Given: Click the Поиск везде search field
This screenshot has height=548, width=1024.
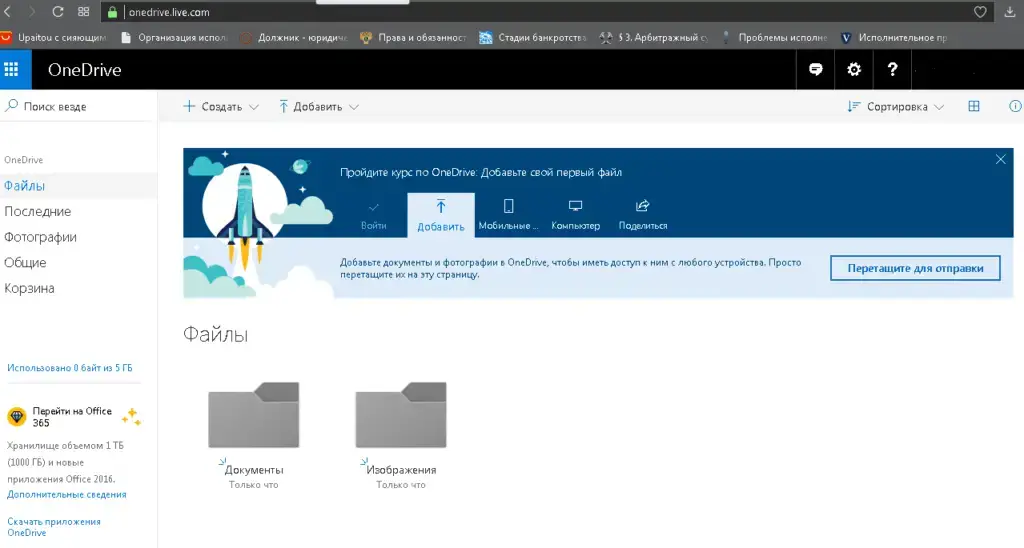Looking at the screenshot, I should pos(80,107).
